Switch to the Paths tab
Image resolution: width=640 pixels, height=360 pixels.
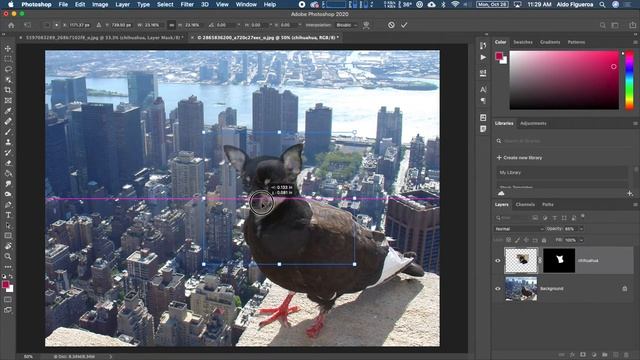tap(548, 204)
